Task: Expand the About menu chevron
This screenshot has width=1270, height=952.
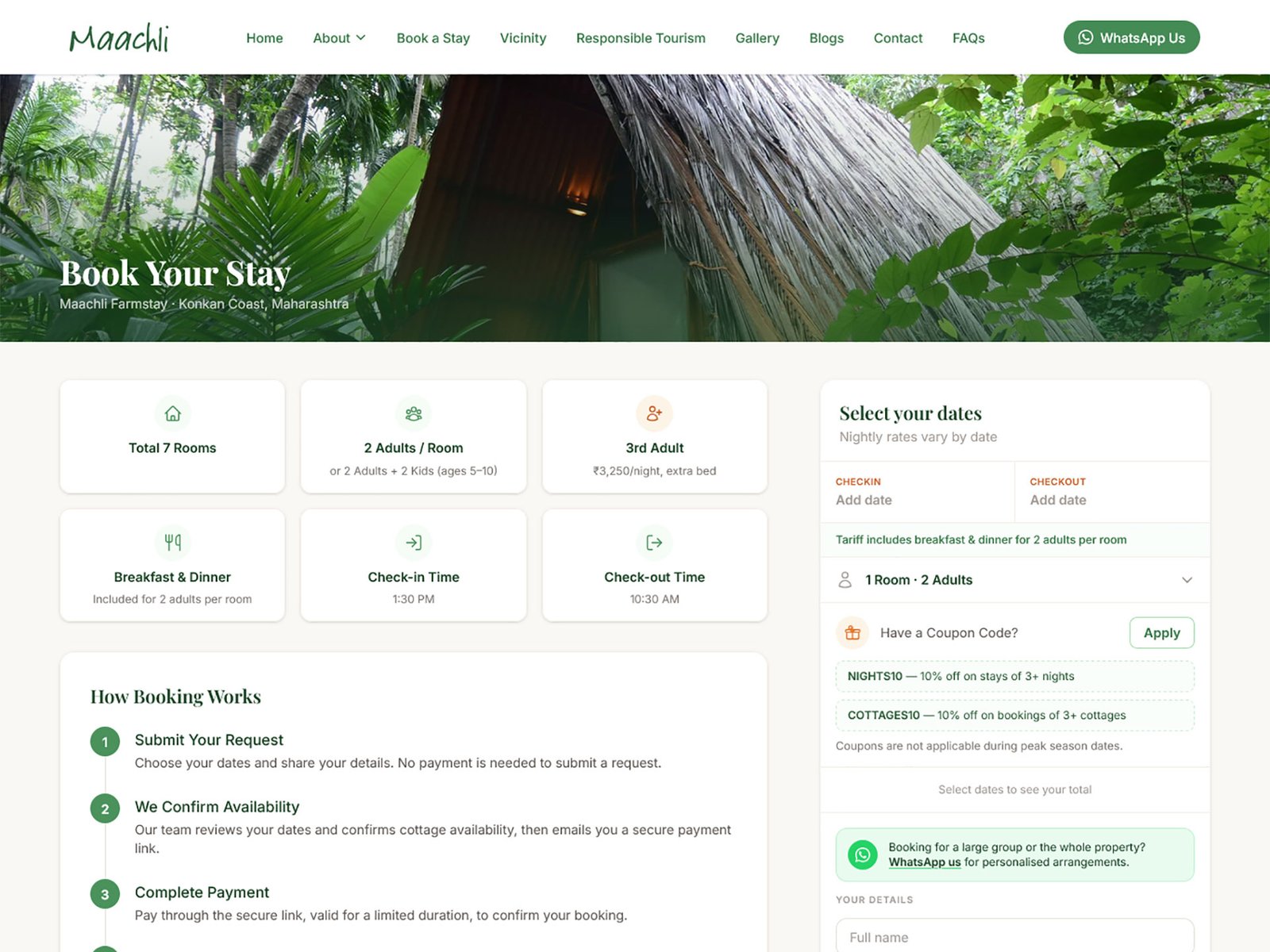Action: (361, 37)
